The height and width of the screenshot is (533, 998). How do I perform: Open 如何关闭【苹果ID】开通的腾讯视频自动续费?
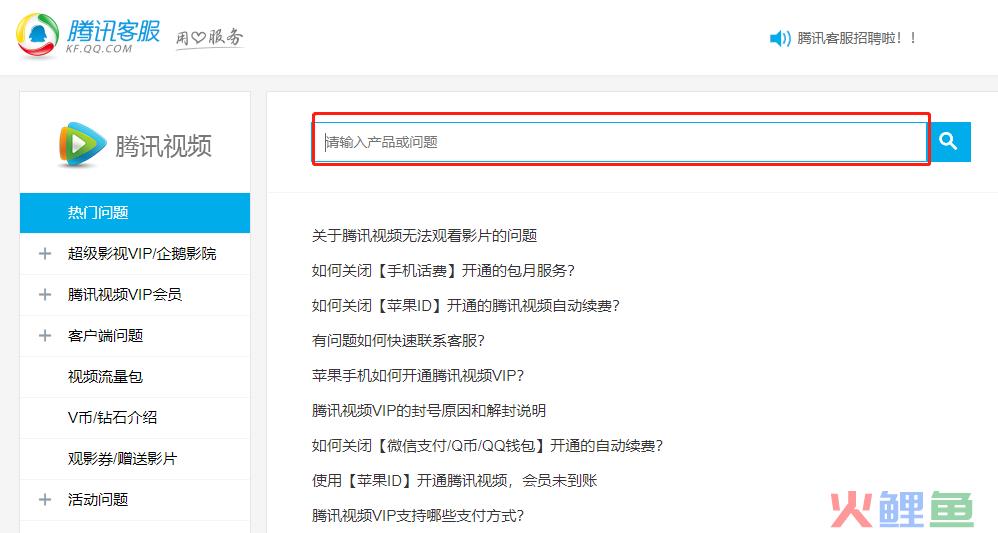point(465,306)
